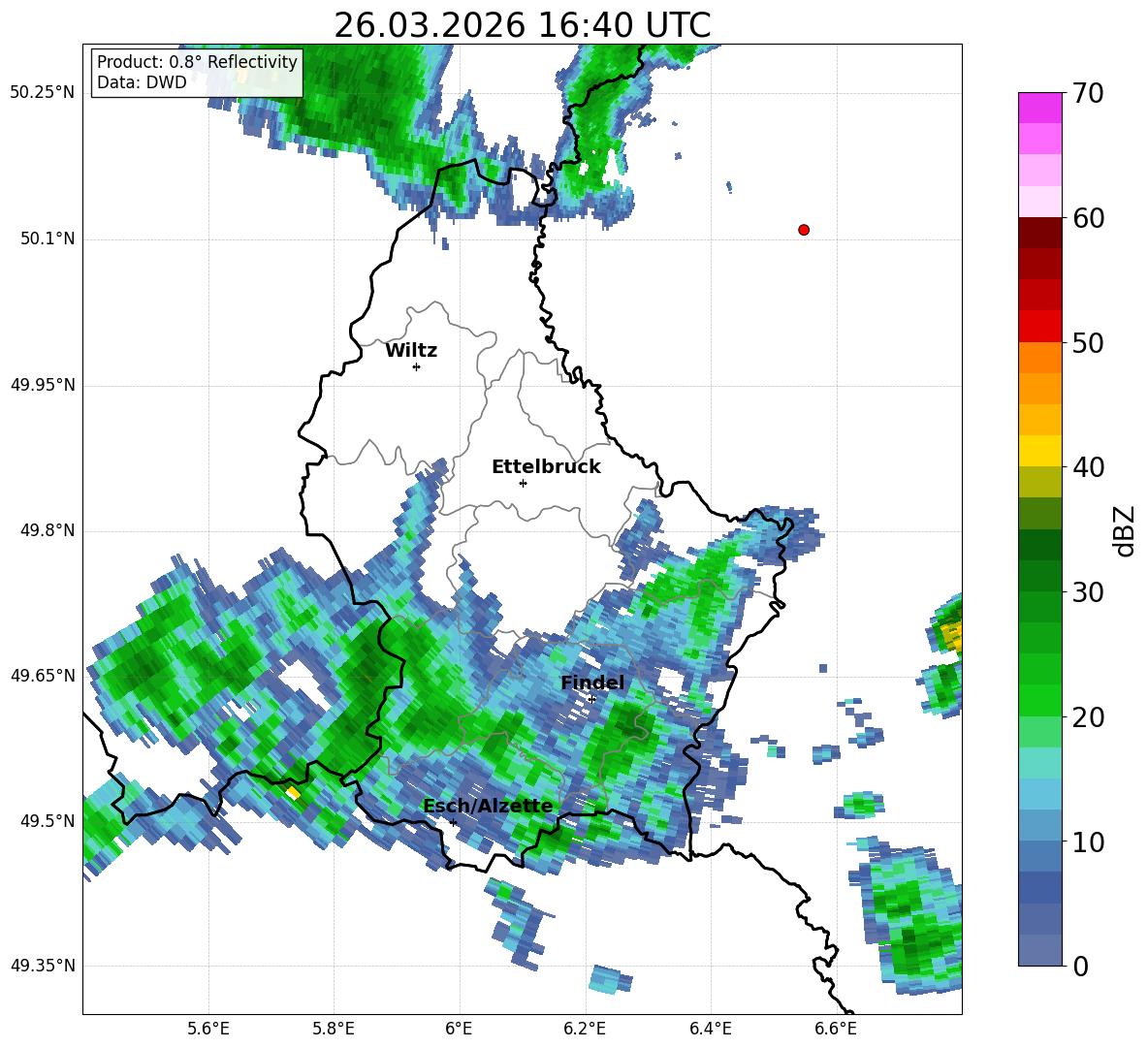Click the Esch/Alzette station cross marker
The width and height of the screenshot is (1148, 1048).
coord(453,822)
